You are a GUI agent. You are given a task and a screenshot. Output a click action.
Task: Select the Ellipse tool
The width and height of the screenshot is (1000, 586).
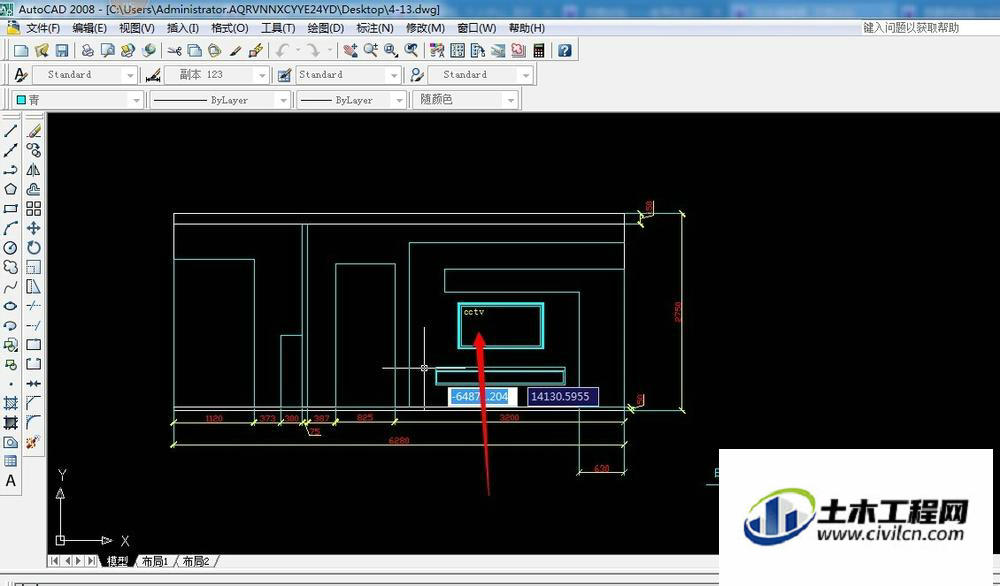(11, 306)
